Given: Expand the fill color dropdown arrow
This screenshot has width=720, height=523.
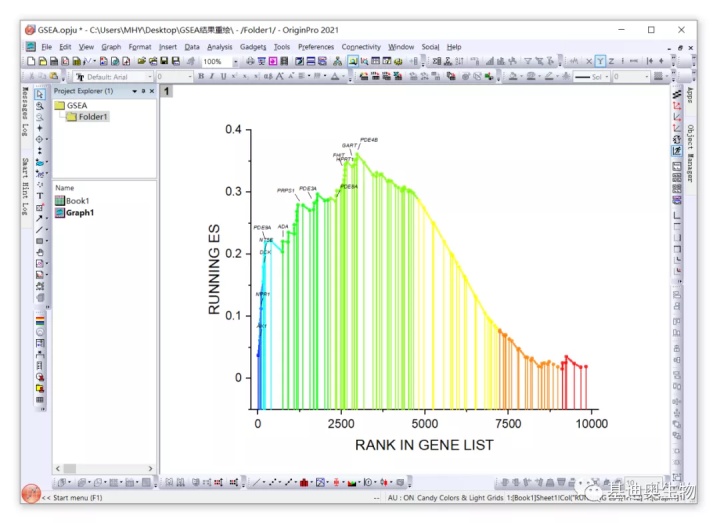Looking at the screenshot, I should tap(521, 77).
